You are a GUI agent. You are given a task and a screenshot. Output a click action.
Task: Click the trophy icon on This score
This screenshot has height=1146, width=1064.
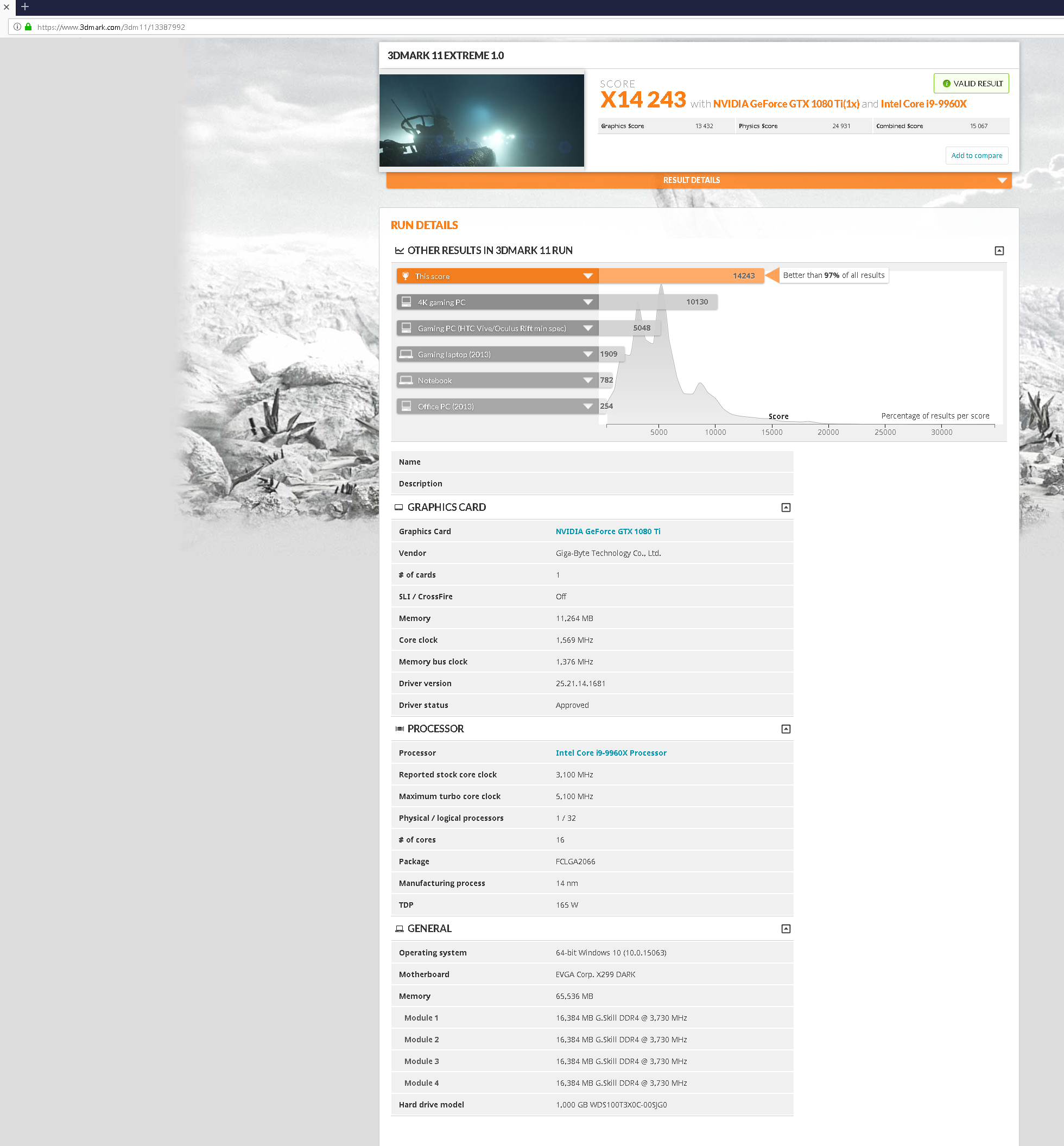[x=406, y=276]
